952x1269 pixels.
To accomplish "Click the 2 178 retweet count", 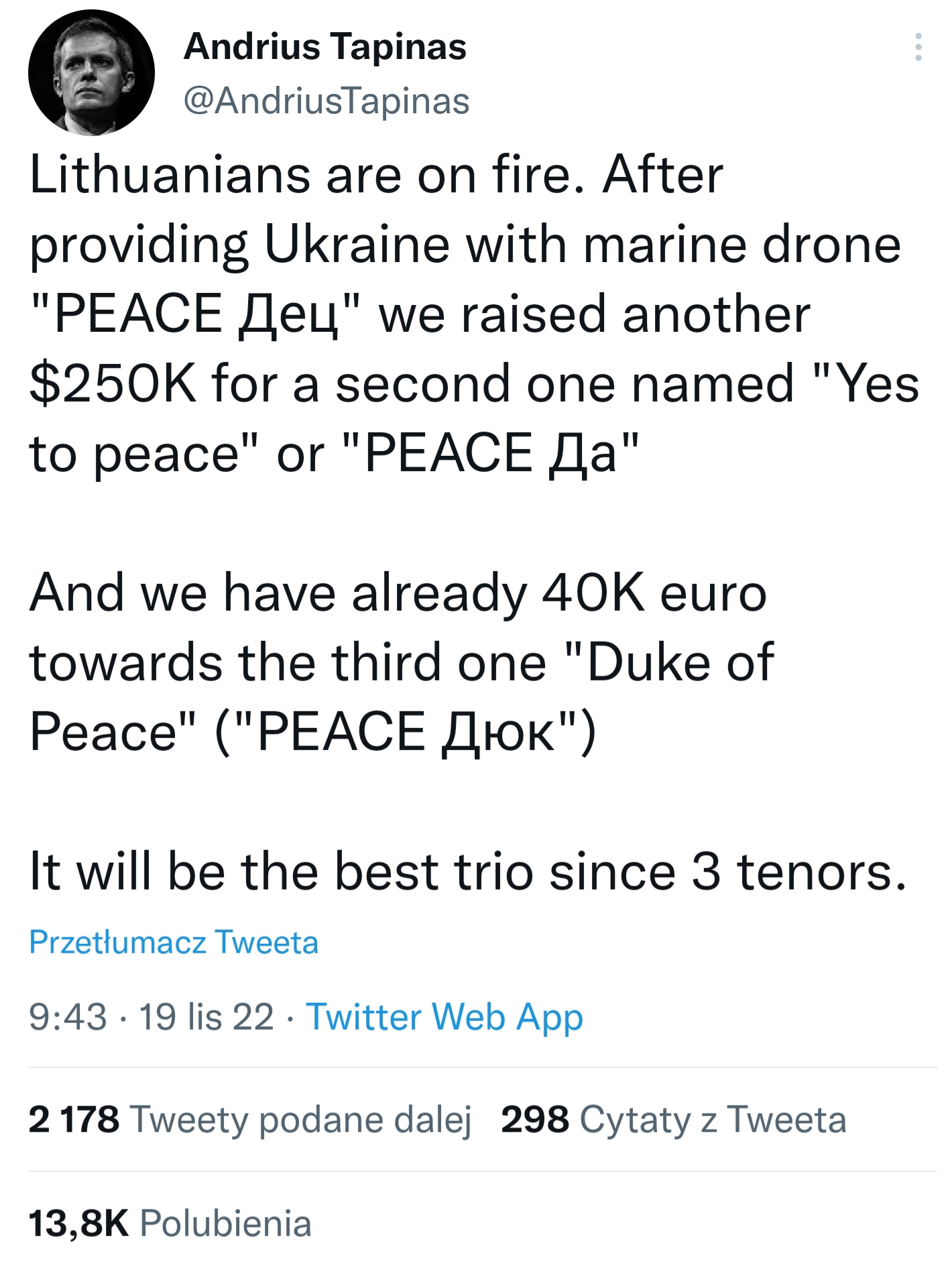I will pos(74,1120).
